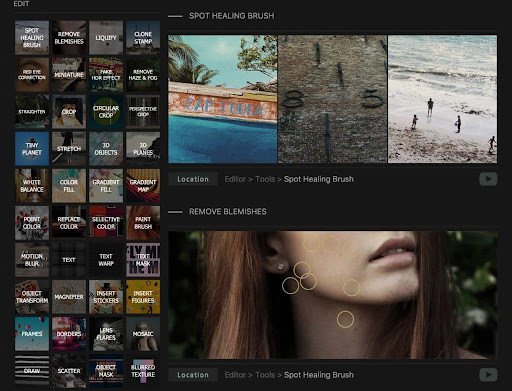Screen dimensions: 512x391
Task: Select the Straighten tool tile
Action: (x=32, y=112)
